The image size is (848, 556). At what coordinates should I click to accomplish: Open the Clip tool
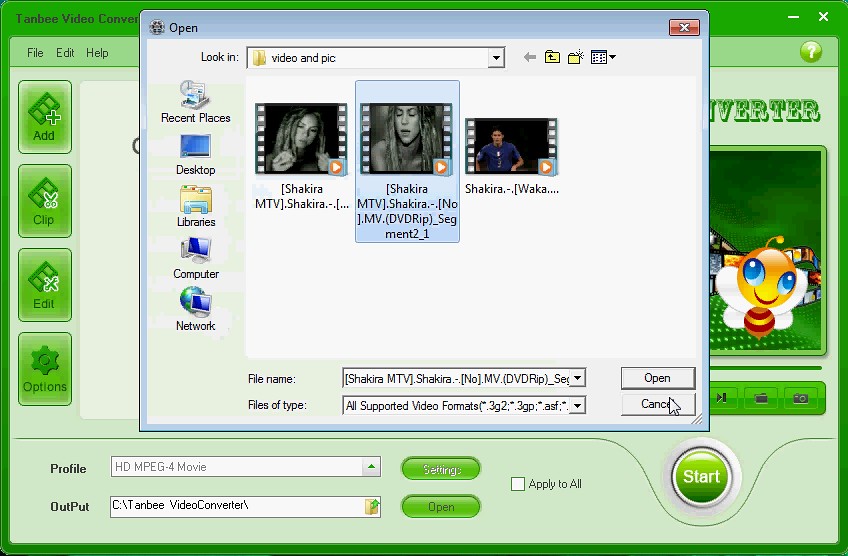click(x=44, y=201)
